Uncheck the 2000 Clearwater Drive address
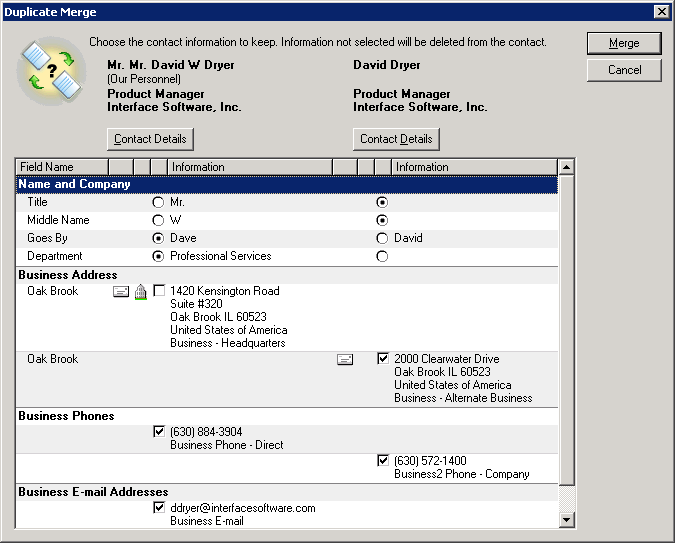Viewport: 675px width, 543px height. pyautogui.click(x=383, y=359)
